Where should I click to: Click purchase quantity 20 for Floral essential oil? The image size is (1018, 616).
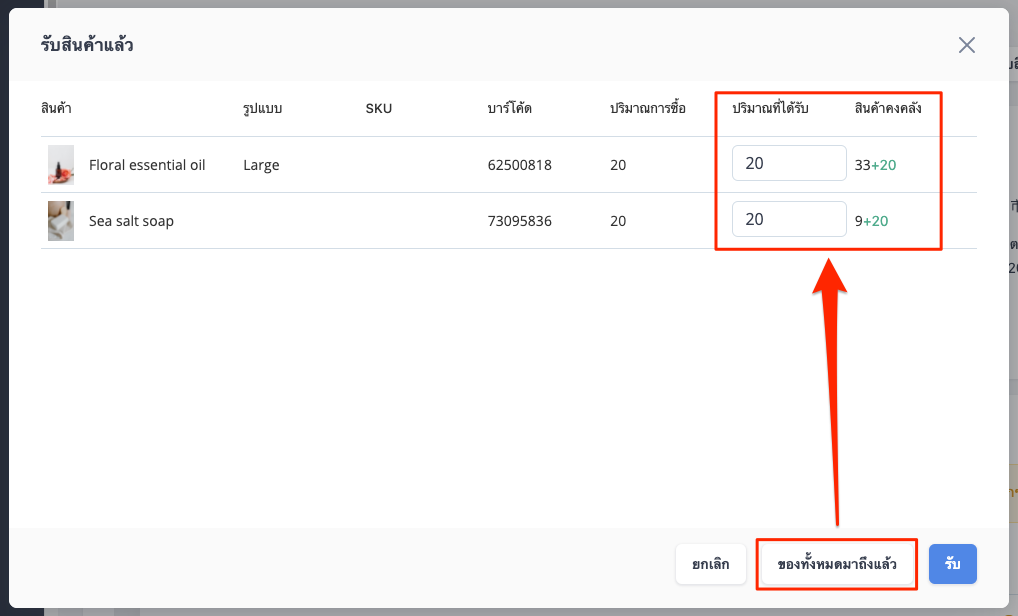618,165
